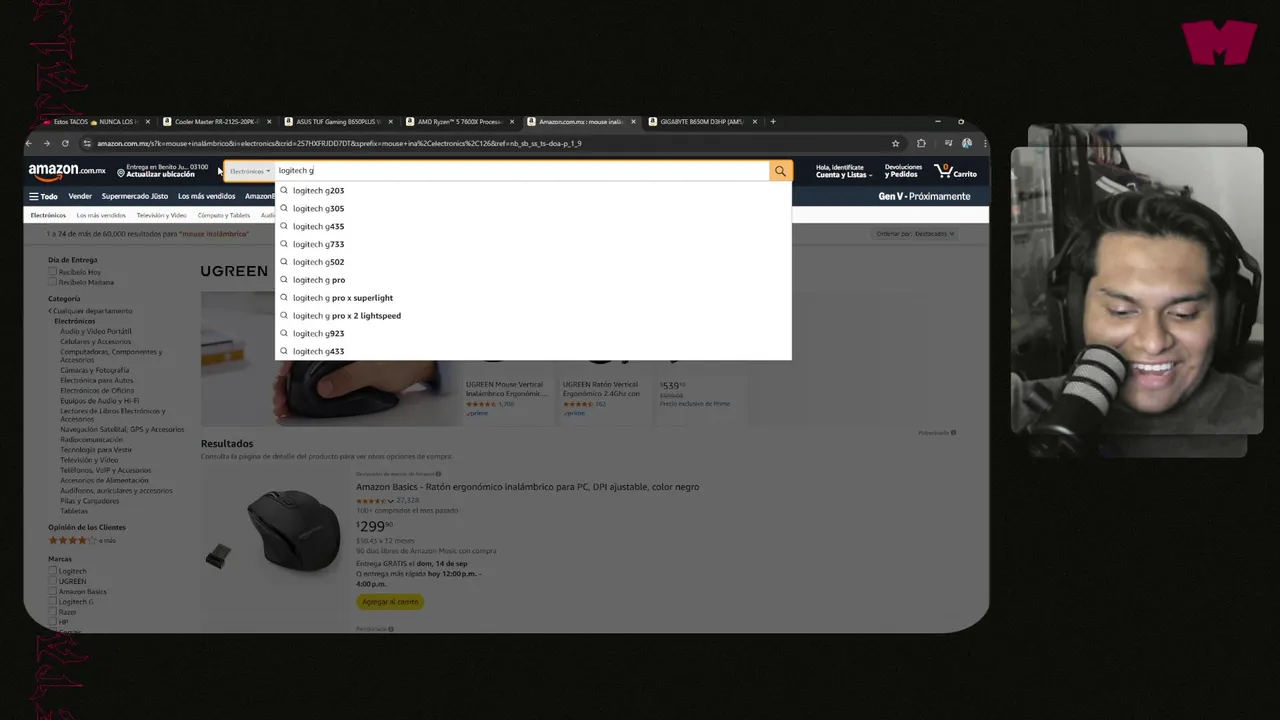Go to Amazon.com.mx home logo
Image resolution: width=1280 pixels, height=720 pixels.
[67, 171]
